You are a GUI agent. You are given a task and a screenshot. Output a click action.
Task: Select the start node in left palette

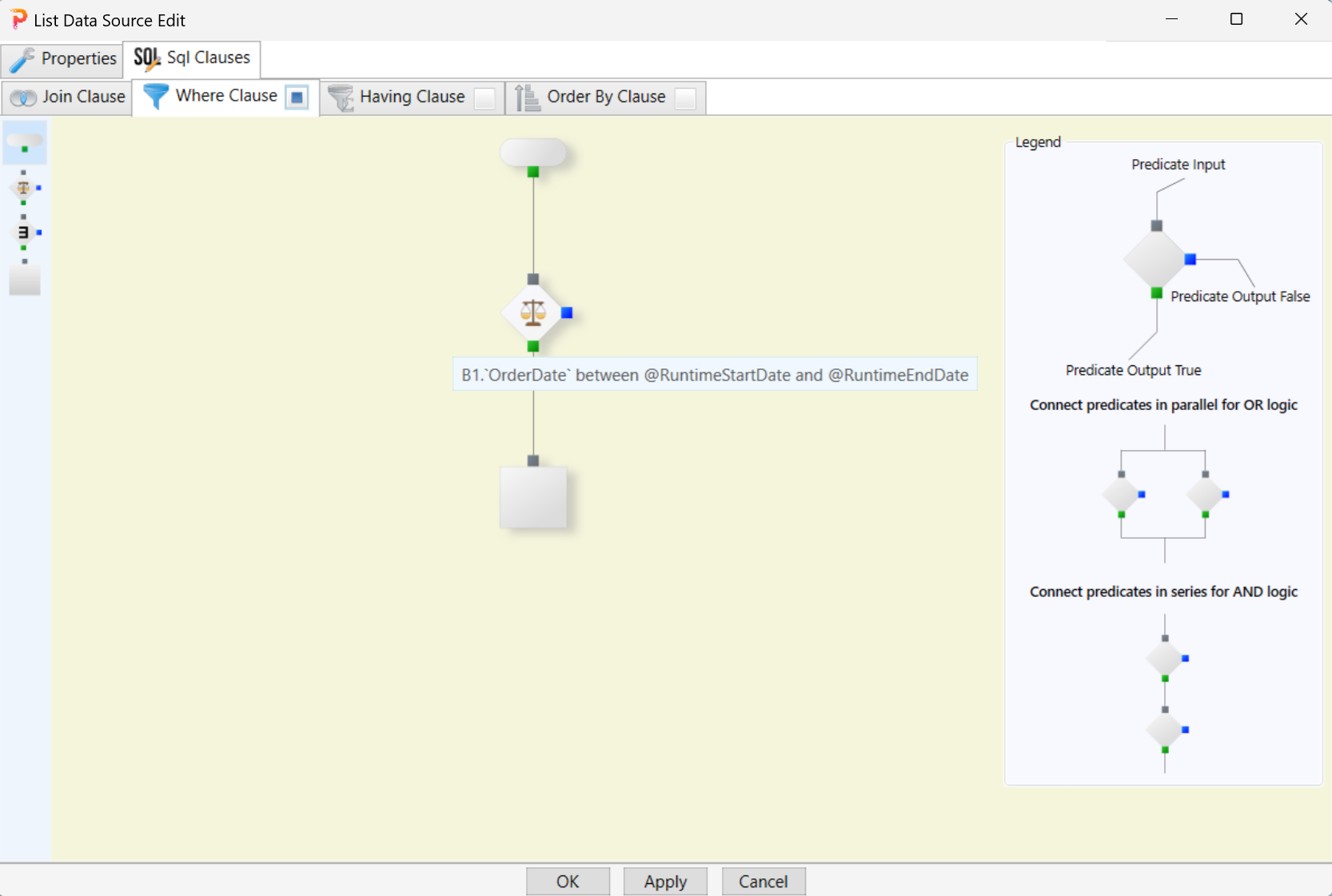[25, 142]
